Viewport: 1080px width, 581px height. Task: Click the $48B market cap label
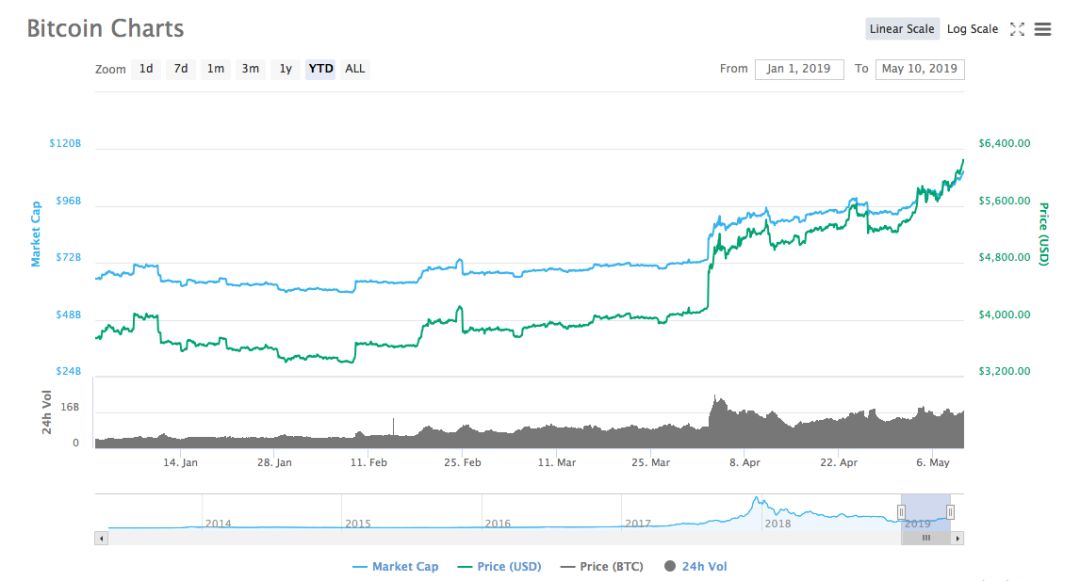[x=68, y=315]
